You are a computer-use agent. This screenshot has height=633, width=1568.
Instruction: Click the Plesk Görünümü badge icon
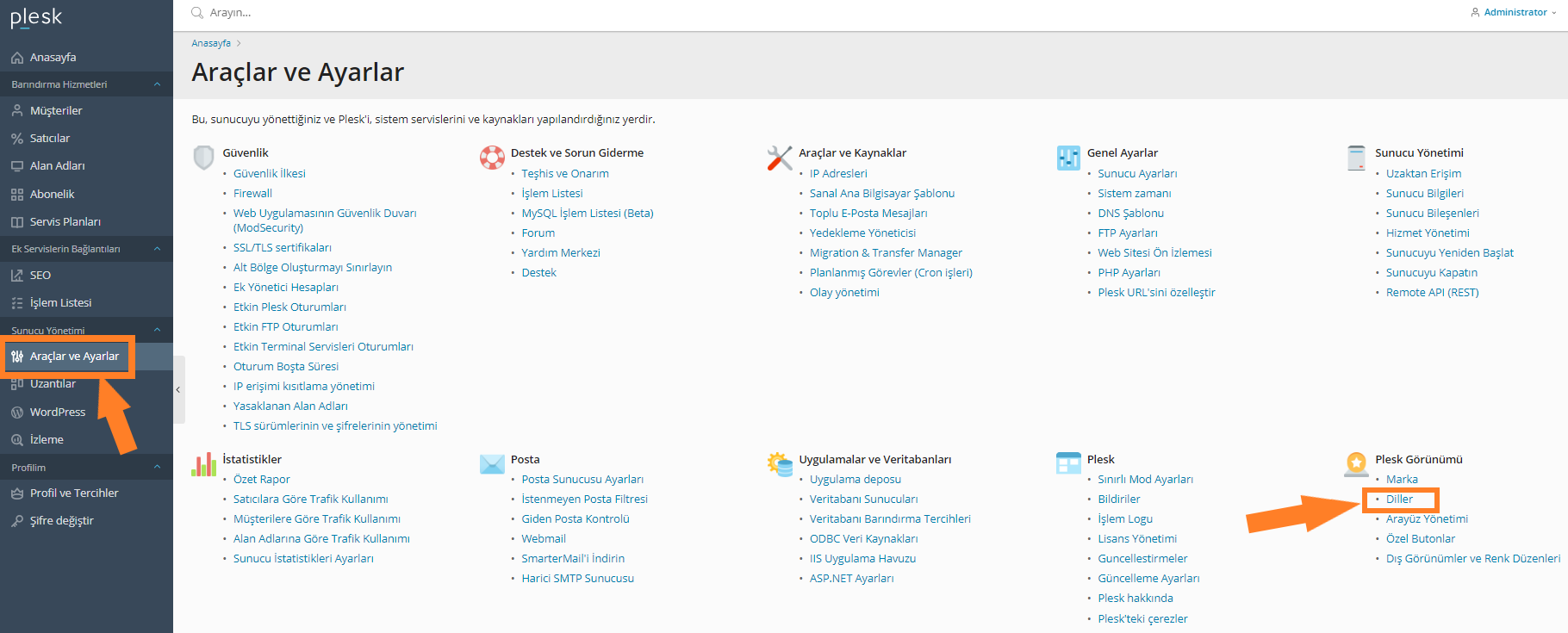pos(1357,464)
